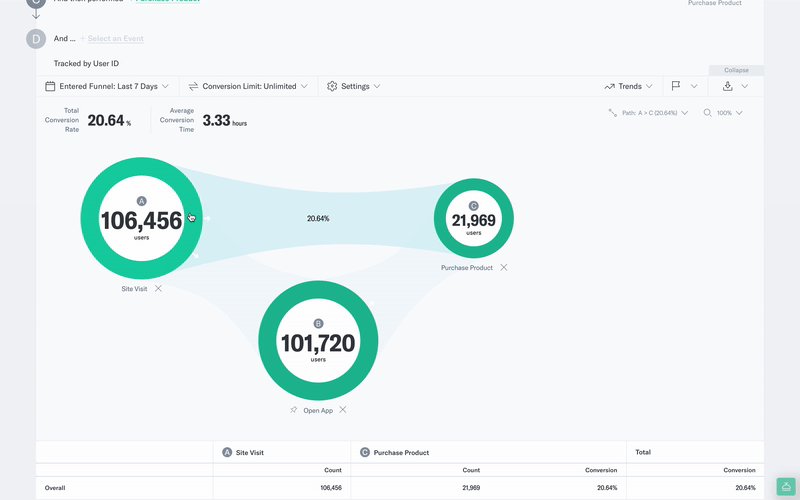Screen dimensions: 800x500
Task: Expand the chevron next to the flag icon
Action: pyautogui.click(x=694, y=86)
